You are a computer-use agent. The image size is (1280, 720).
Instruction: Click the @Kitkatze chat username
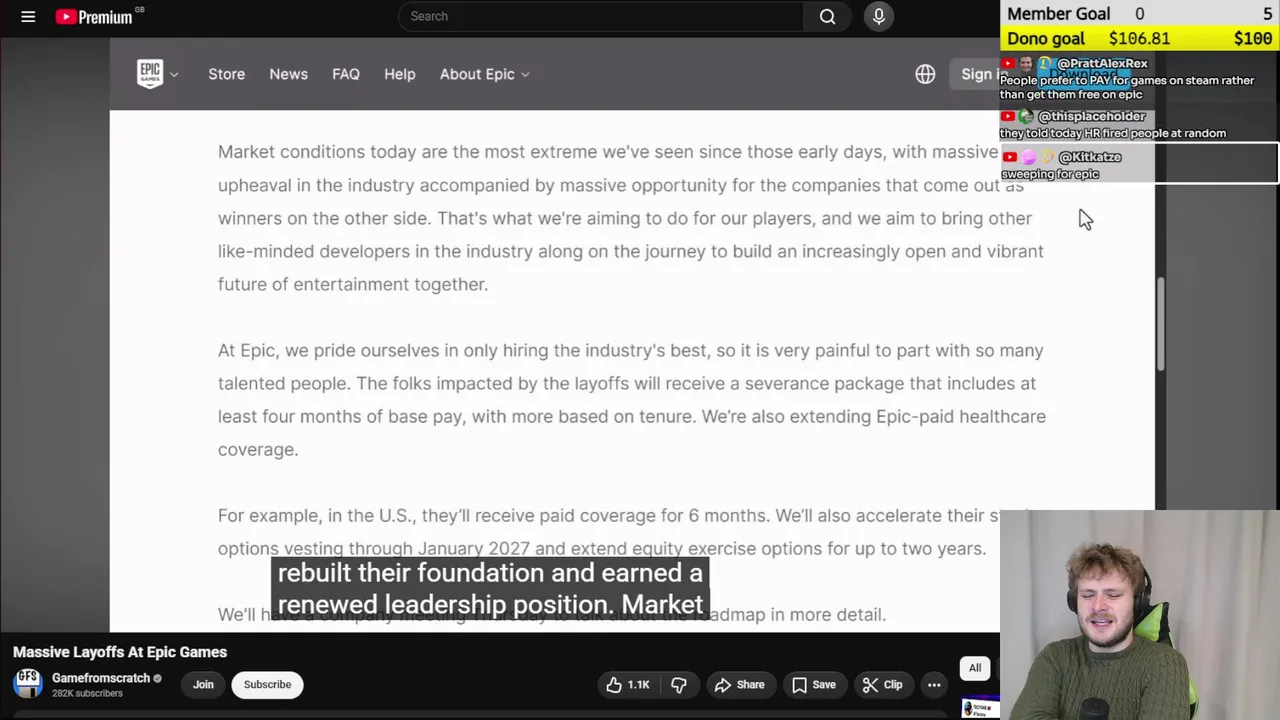tap(1089, 157)
